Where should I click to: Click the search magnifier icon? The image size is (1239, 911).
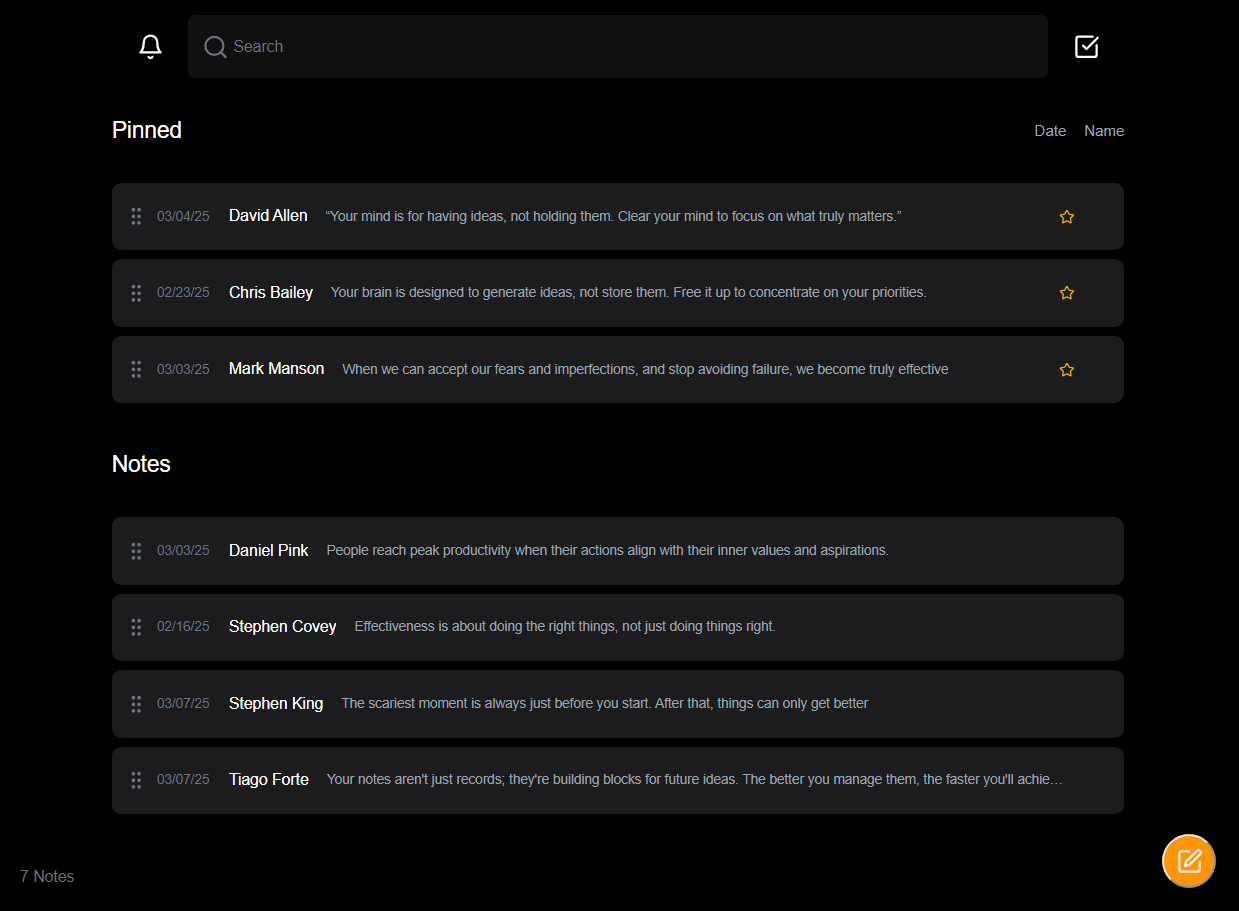tap(214, 47)
